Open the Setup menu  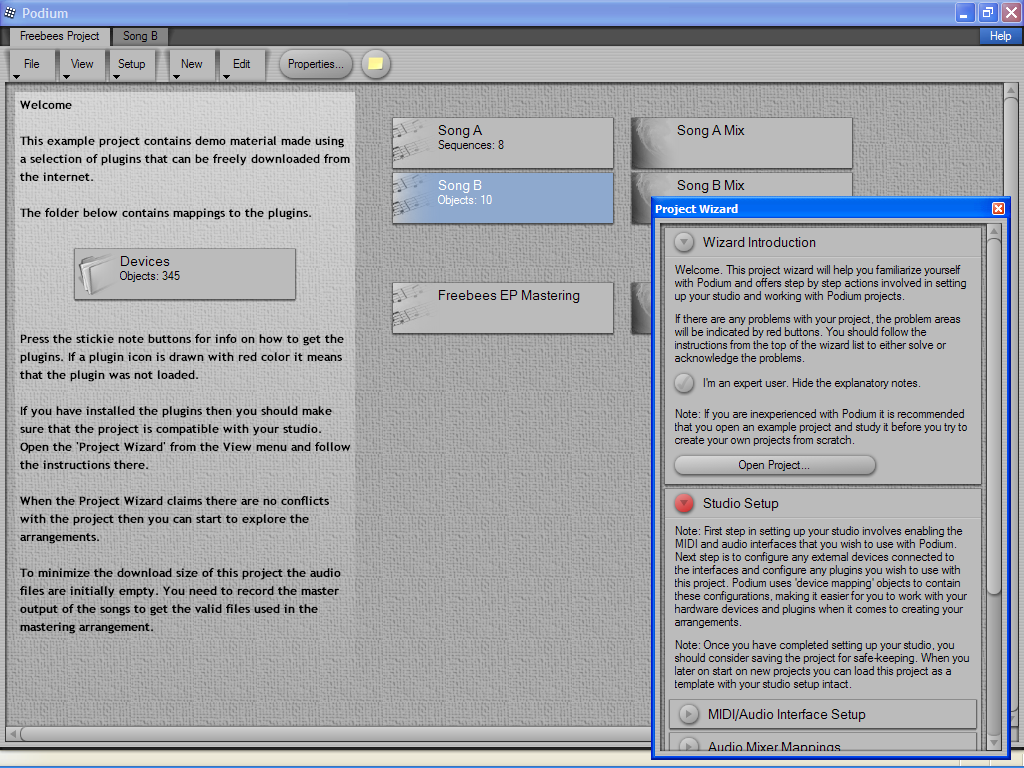point(132,65)
